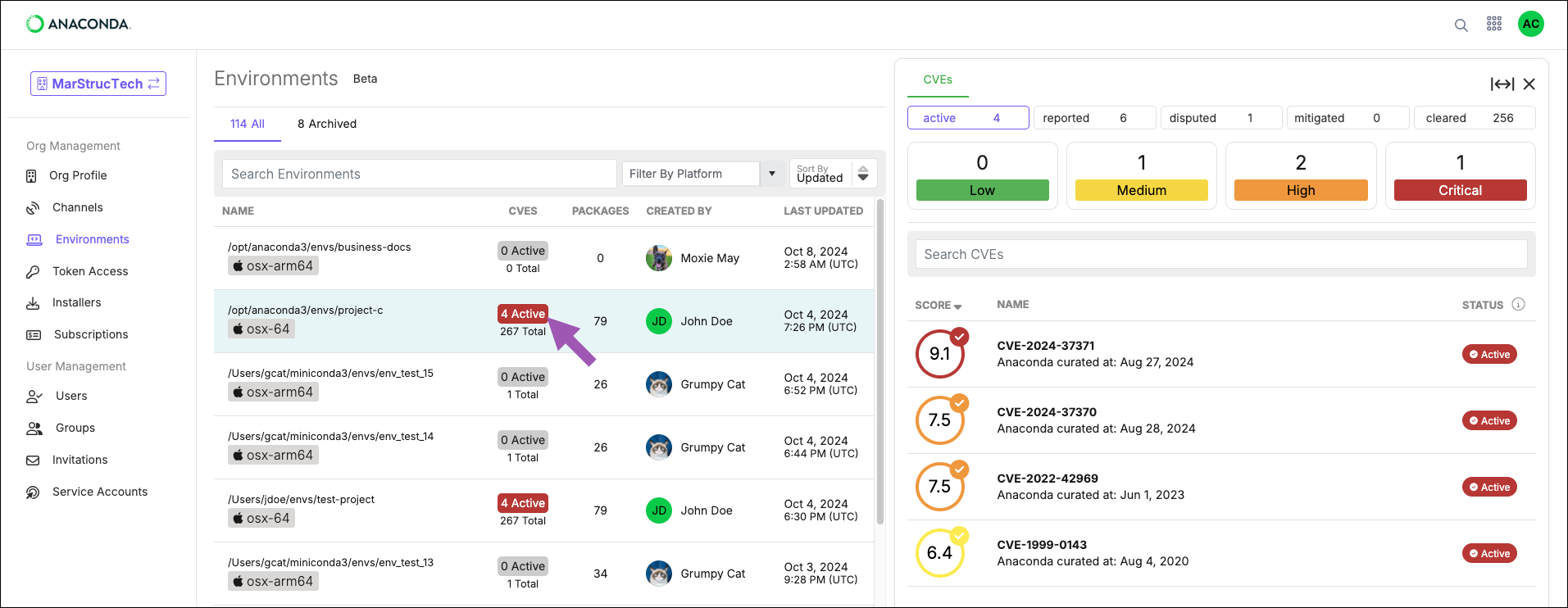Click the Token Access key icon

coord(33,271)
